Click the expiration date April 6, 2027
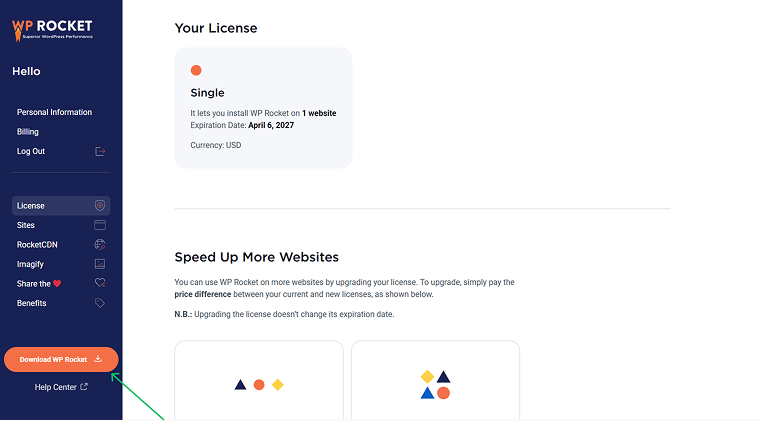Viewport: 760px width, 421px height. [x=271, y=125]
